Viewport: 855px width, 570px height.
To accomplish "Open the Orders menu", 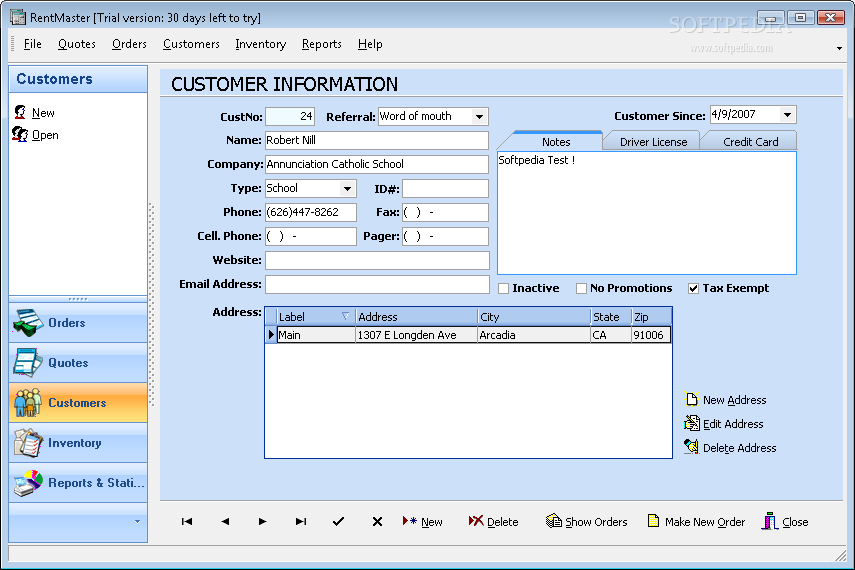I will (x=129, y=44).
